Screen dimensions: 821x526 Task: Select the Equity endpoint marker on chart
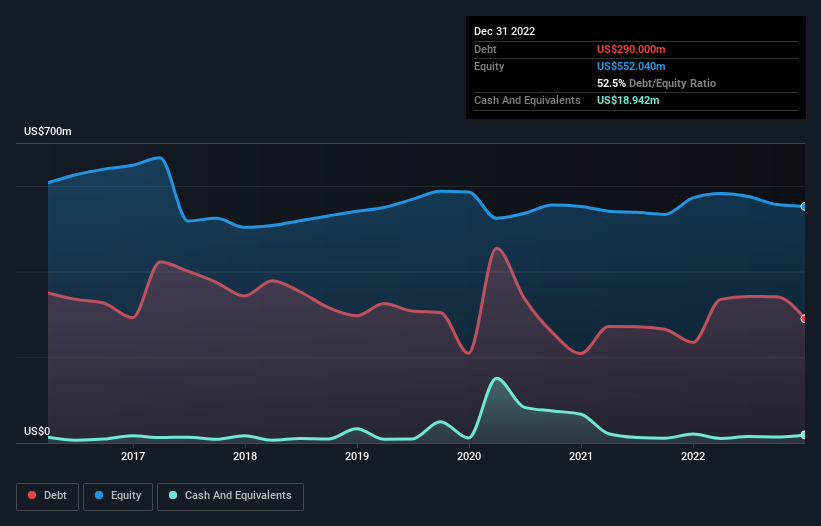click(804, 207)
